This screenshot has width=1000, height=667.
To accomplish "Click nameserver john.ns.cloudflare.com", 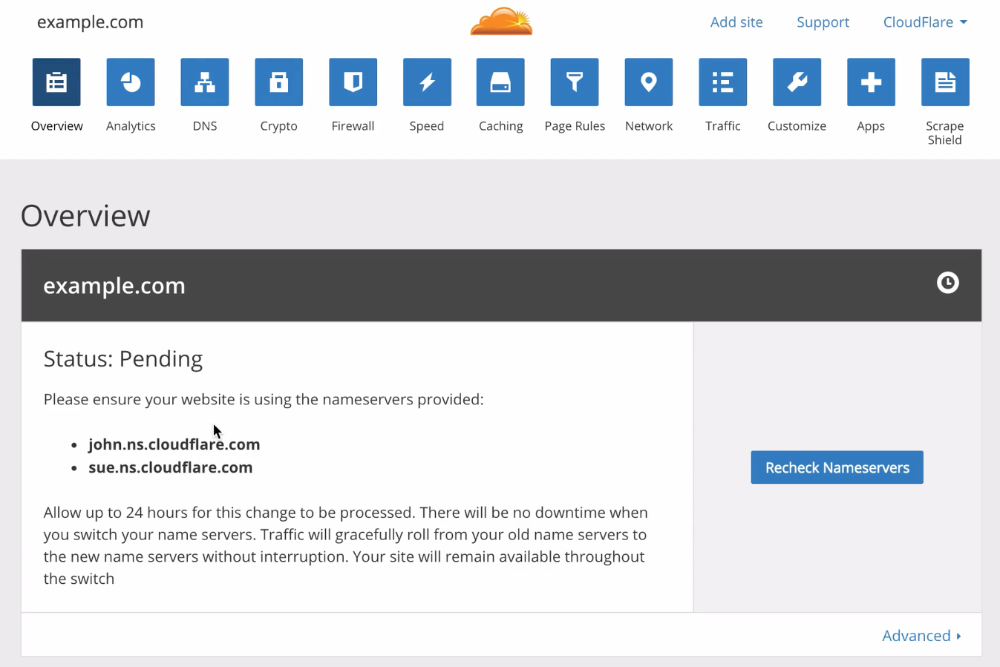I will point(174,444).
